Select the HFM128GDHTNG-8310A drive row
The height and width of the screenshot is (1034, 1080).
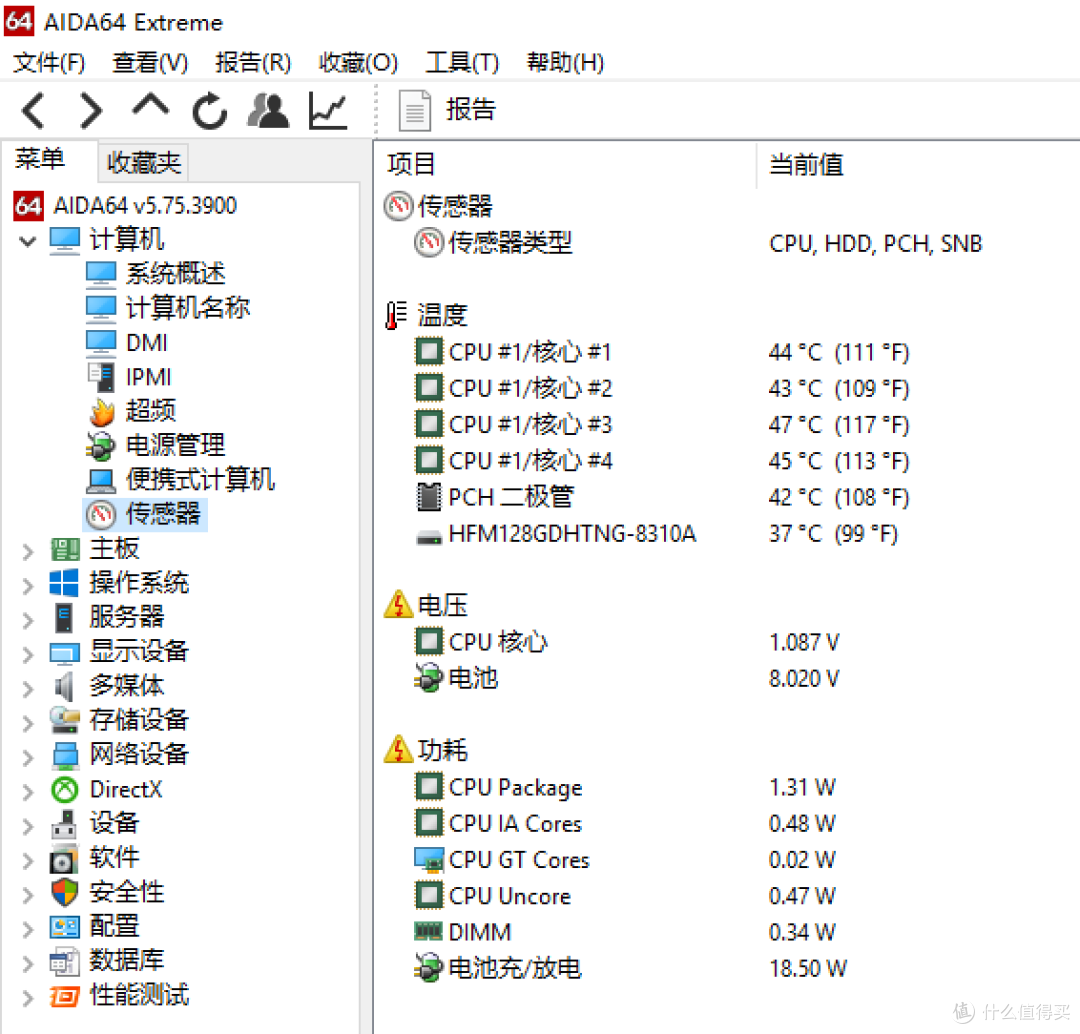pos(656,534)
